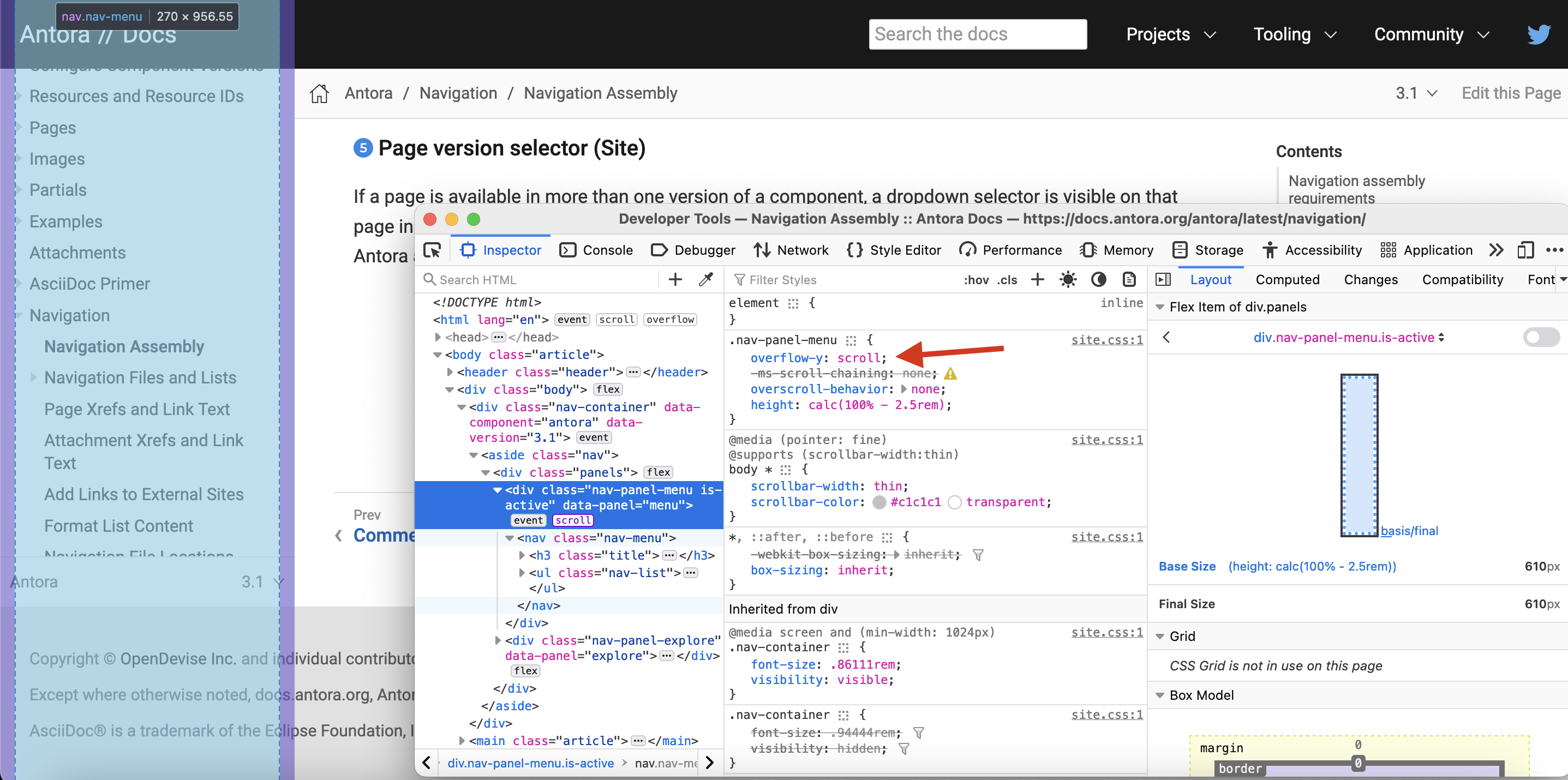
Task: Select the Computed sidebar tab
Action: pyautogui.click(x=1288, y=280)
